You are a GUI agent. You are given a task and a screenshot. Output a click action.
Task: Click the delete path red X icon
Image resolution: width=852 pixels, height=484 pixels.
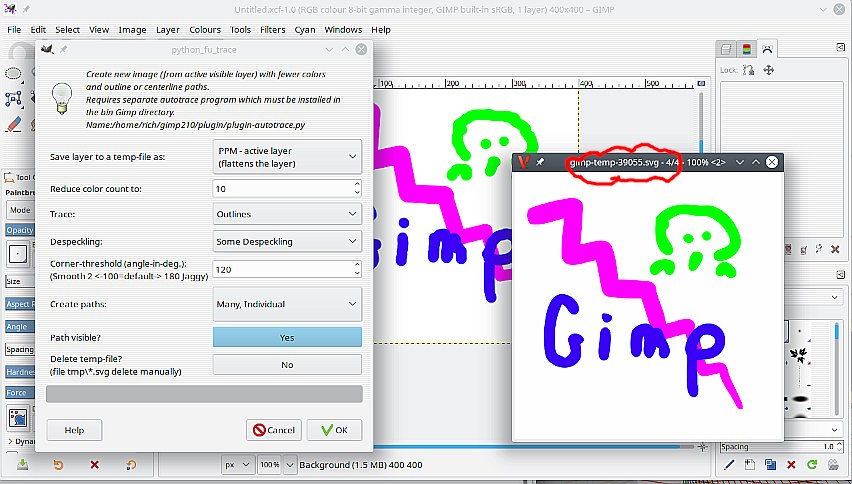(835, 249)
